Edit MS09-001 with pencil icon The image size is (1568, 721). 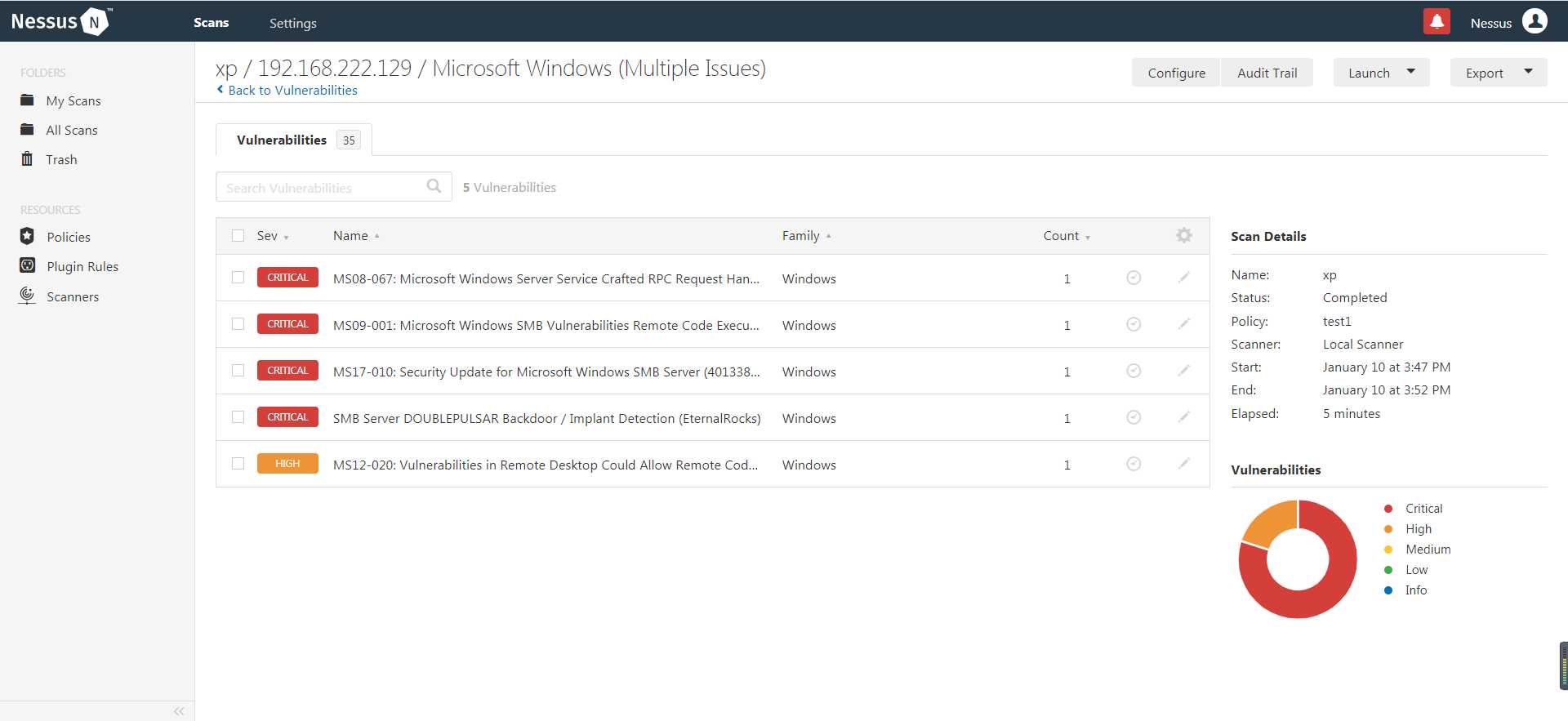1184,323
